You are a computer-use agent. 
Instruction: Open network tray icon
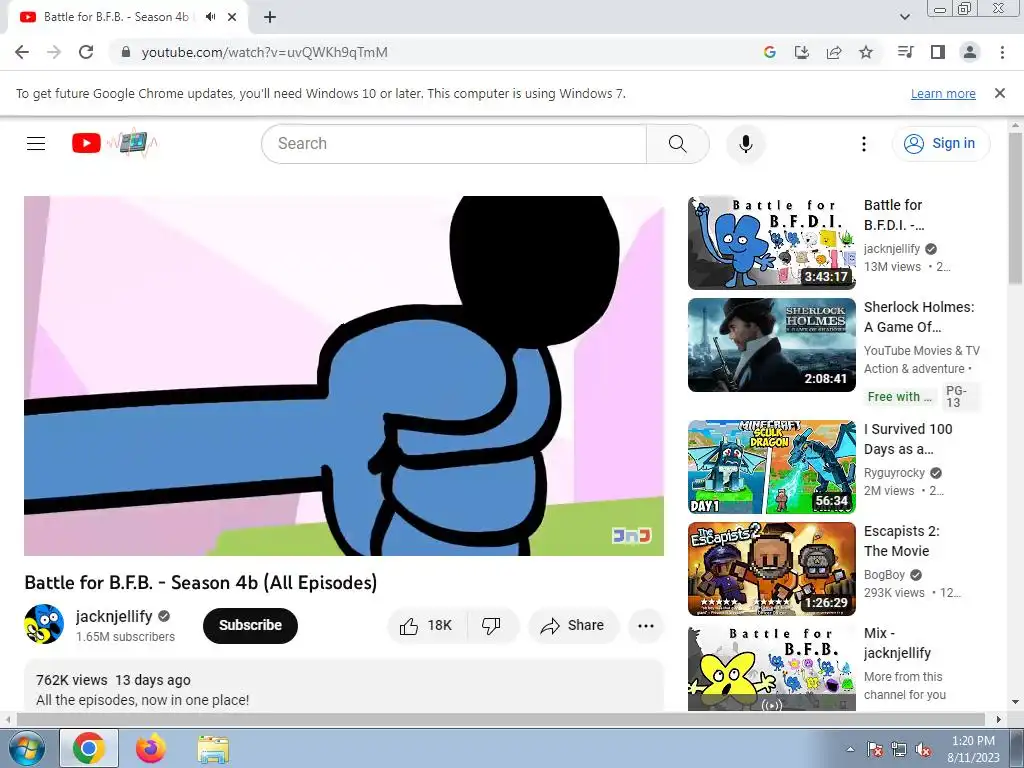(x=899, y=750)
